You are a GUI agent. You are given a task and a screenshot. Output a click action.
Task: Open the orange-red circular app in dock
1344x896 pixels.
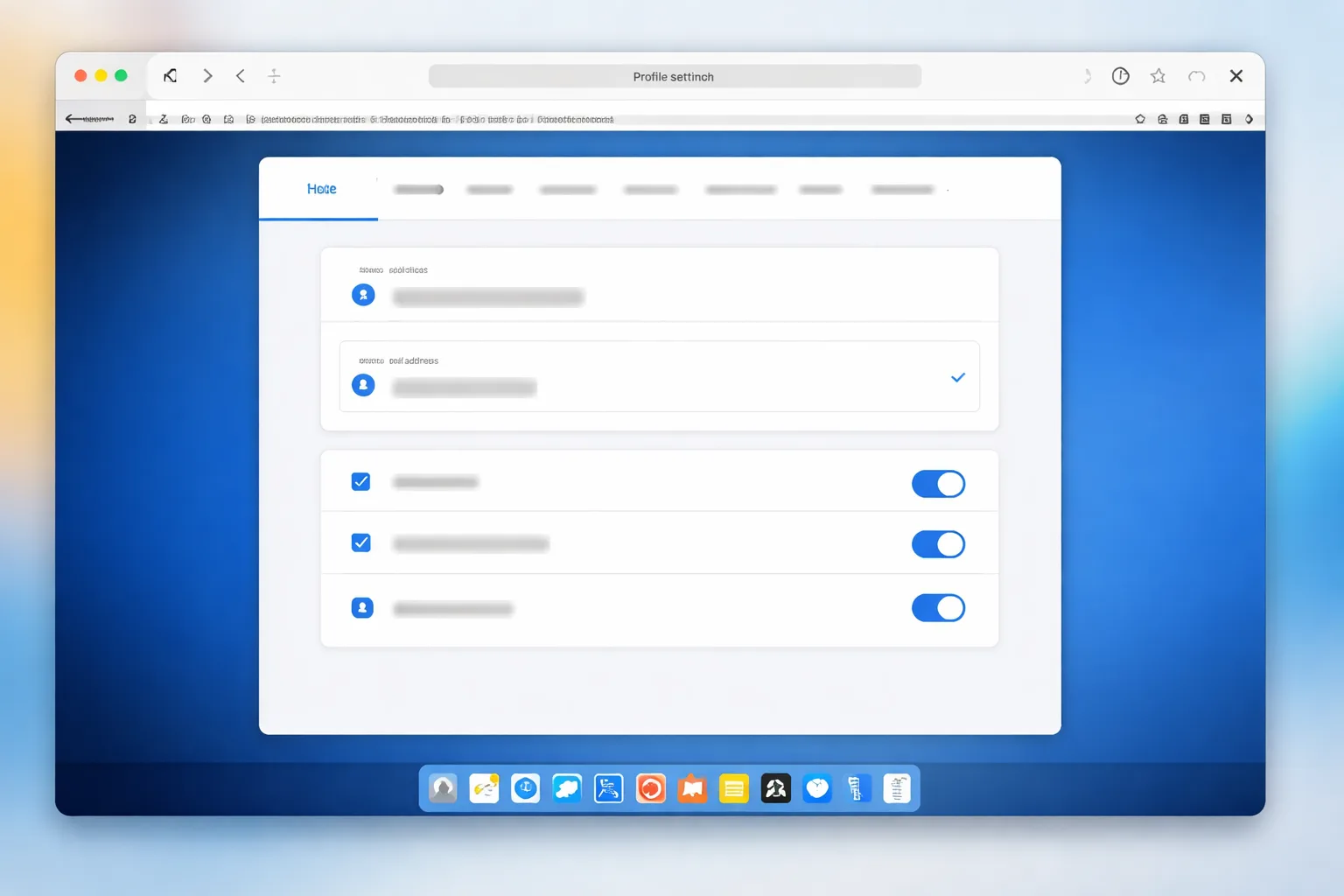point(650,789)
